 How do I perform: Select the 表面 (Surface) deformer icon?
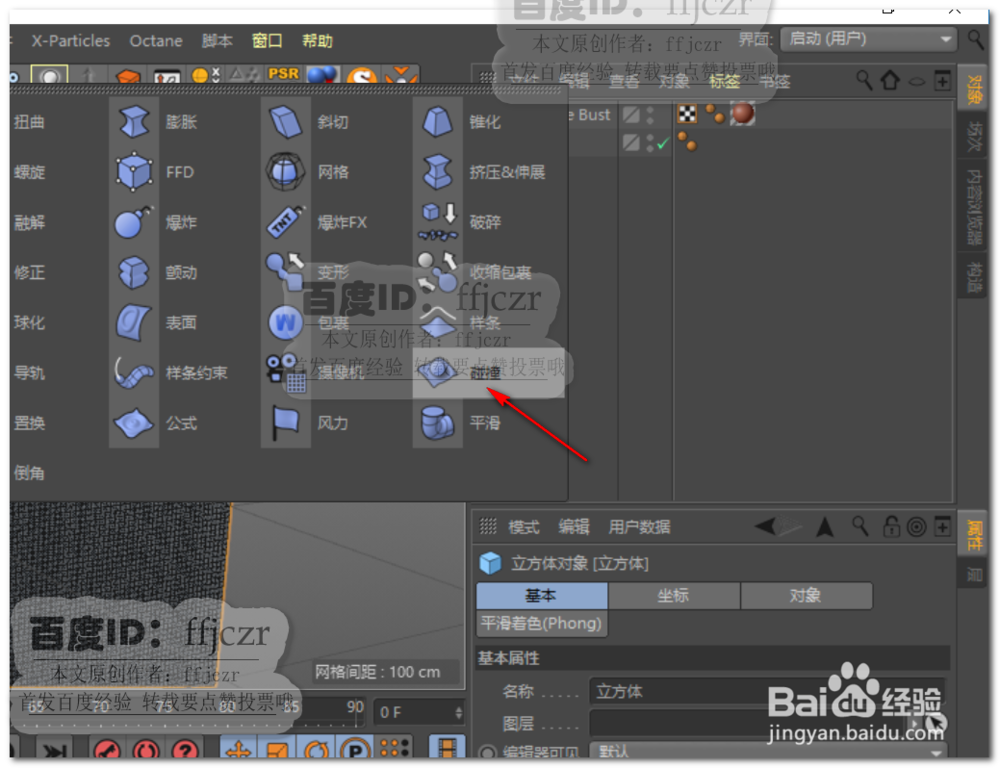(x=134, y=322)
